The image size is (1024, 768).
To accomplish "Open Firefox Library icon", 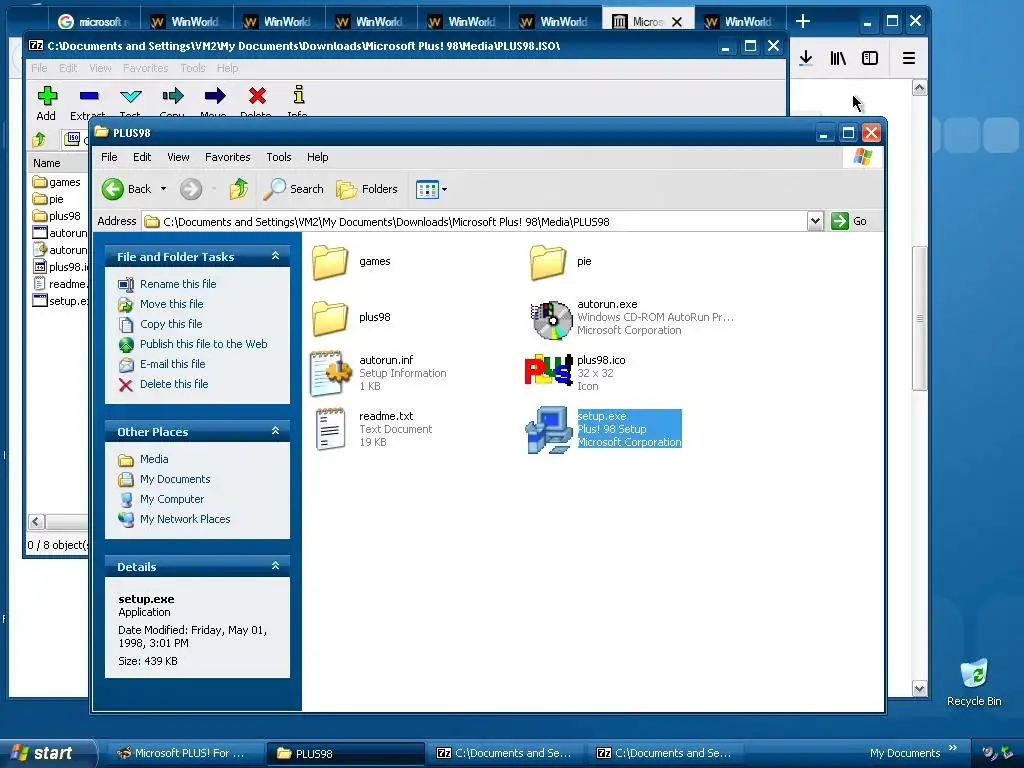I will pyautogui.click(x=838, y=58).
